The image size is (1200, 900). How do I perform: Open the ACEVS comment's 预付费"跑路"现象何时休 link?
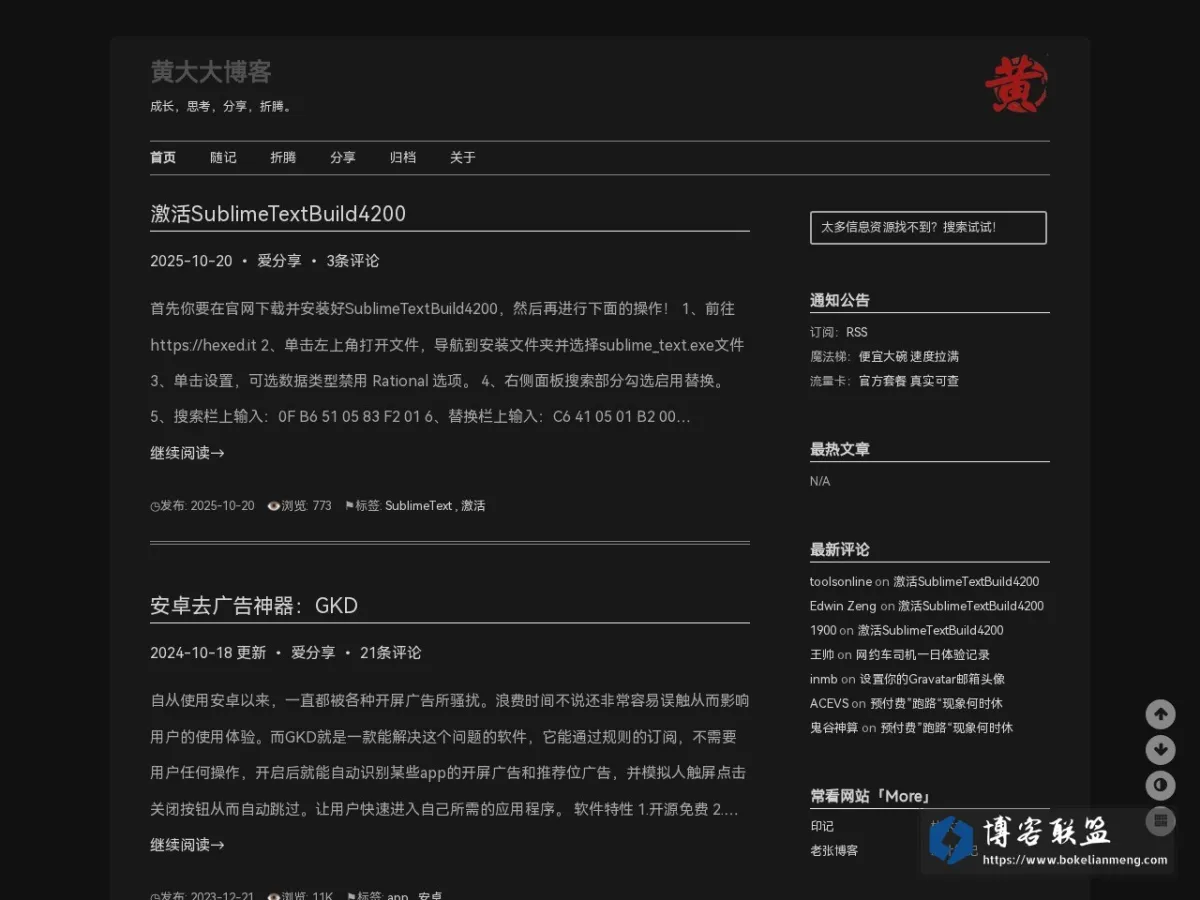point(936,703)
